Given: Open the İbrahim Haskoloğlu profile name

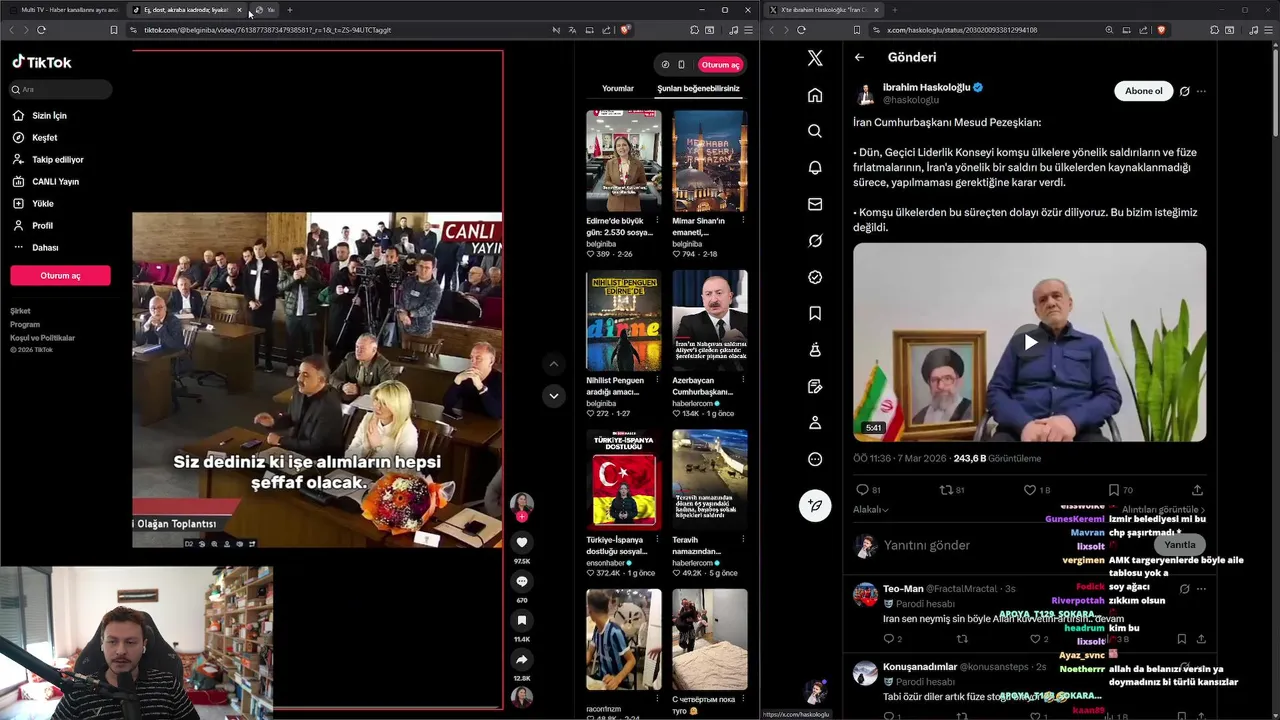Looking at the screenshot, I should point(926,87).
